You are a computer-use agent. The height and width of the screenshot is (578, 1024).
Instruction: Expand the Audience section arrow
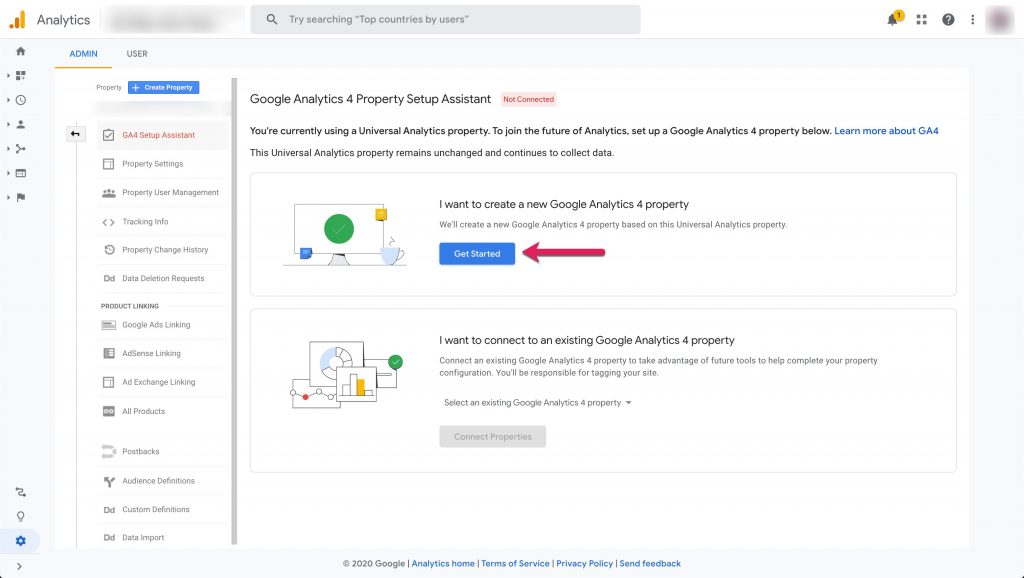8,124
